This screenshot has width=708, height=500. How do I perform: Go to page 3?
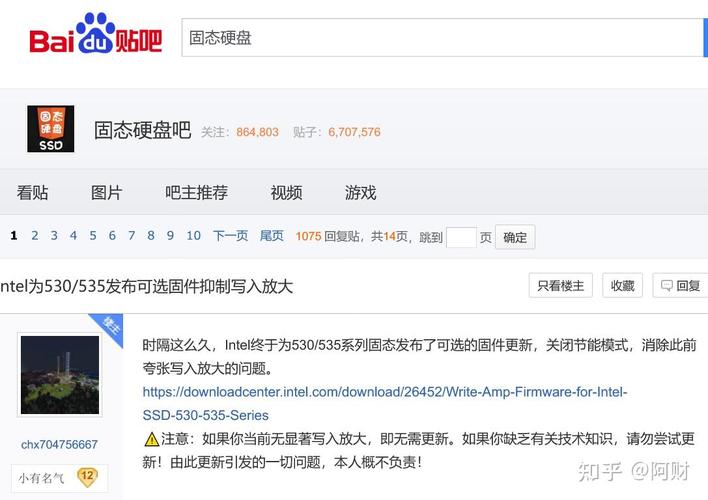[54, 236]
